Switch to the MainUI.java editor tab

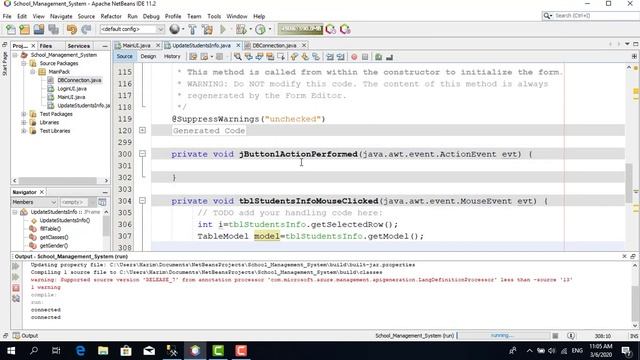coord(136,45)
